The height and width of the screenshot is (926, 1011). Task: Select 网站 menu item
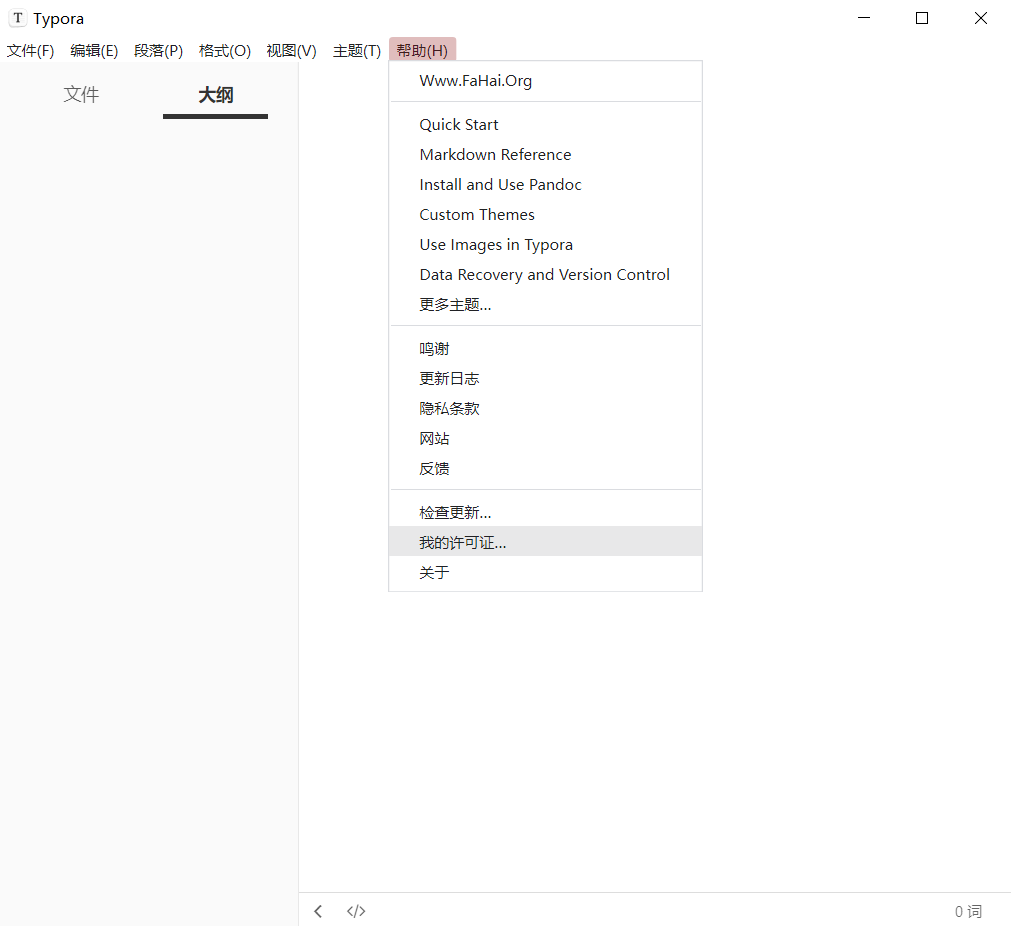pos(545,438)
